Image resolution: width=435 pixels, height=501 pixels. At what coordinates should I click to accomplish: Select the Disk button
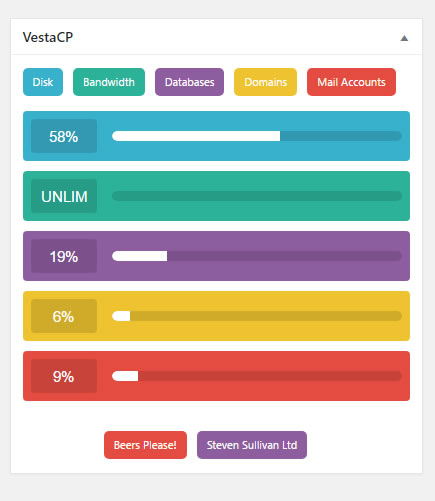click(x=43, y=82)
